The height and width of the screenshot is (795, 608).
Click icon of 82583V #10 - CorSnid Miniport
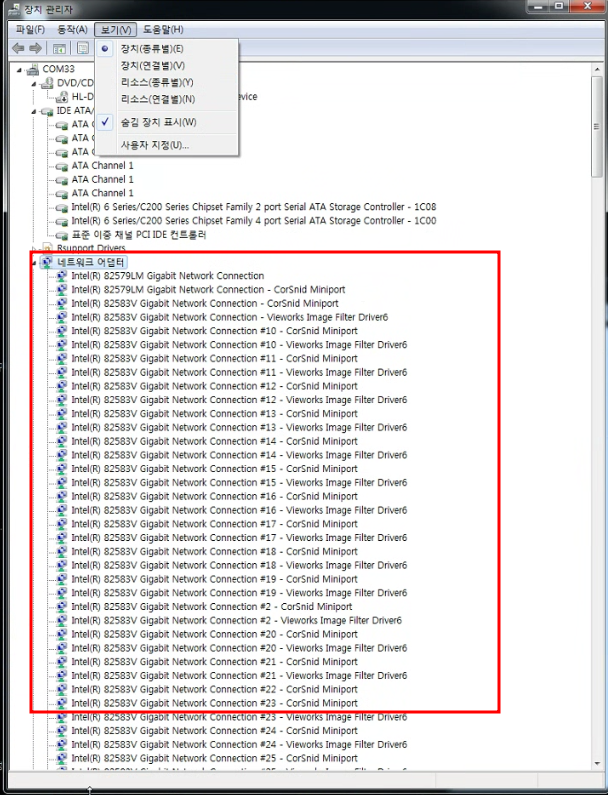61,331
